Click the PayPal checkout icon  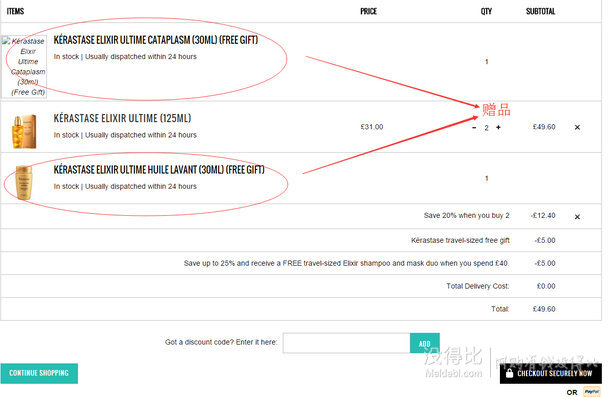point(592,392)
